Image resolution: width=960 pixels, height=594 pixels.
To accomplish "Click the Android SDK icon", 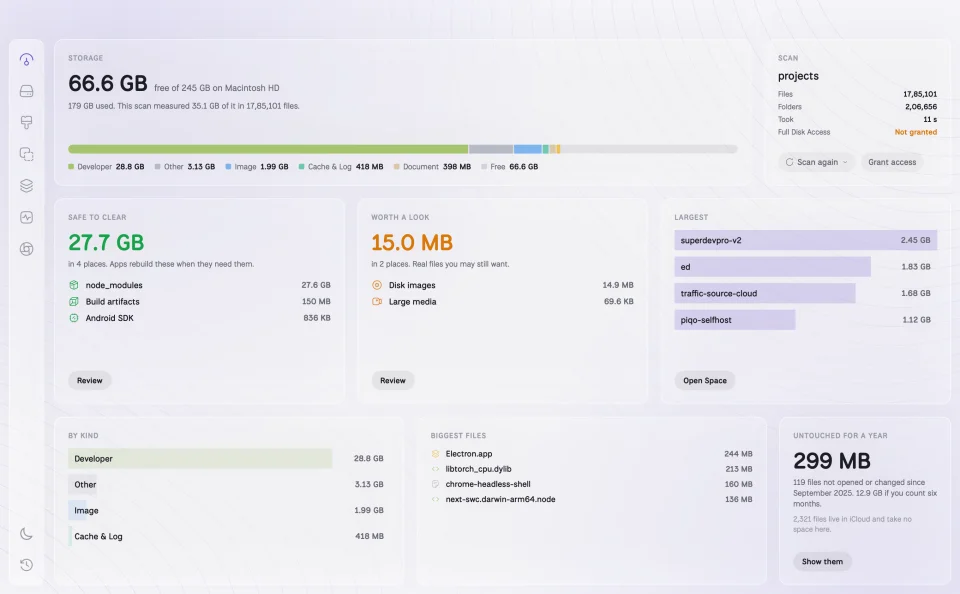I will click(73, 318).
